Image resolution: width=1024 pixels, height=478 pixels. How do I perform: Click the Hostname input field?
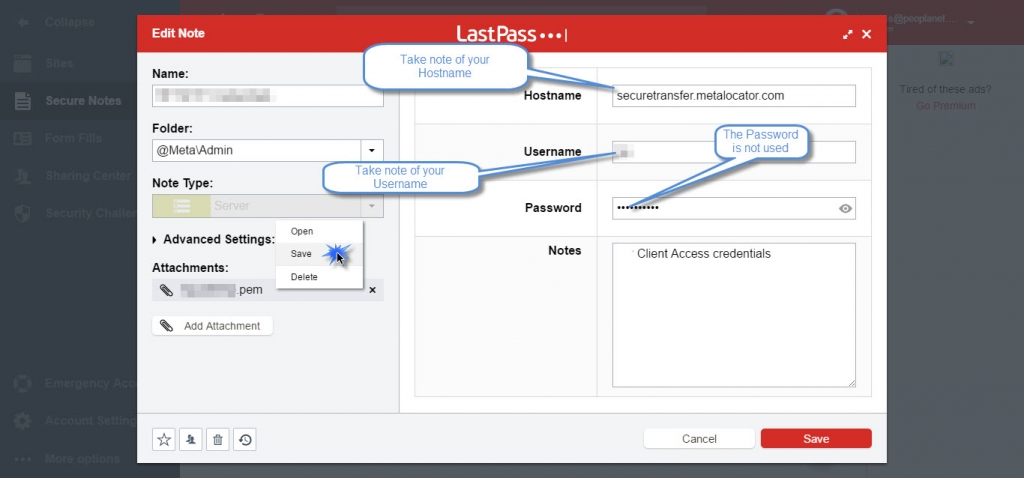733,95
